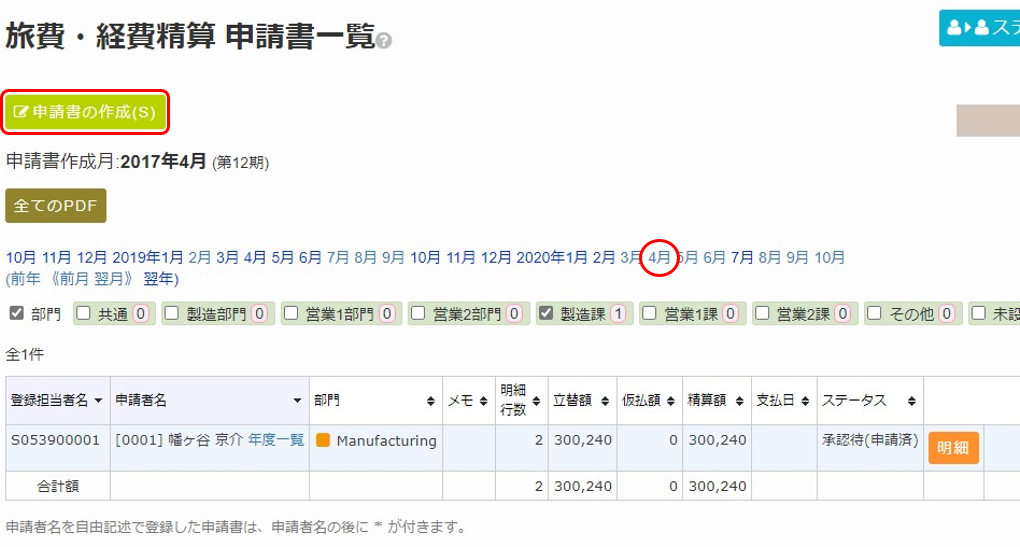Click the 前年 navigation link

[x=25, y=279]
